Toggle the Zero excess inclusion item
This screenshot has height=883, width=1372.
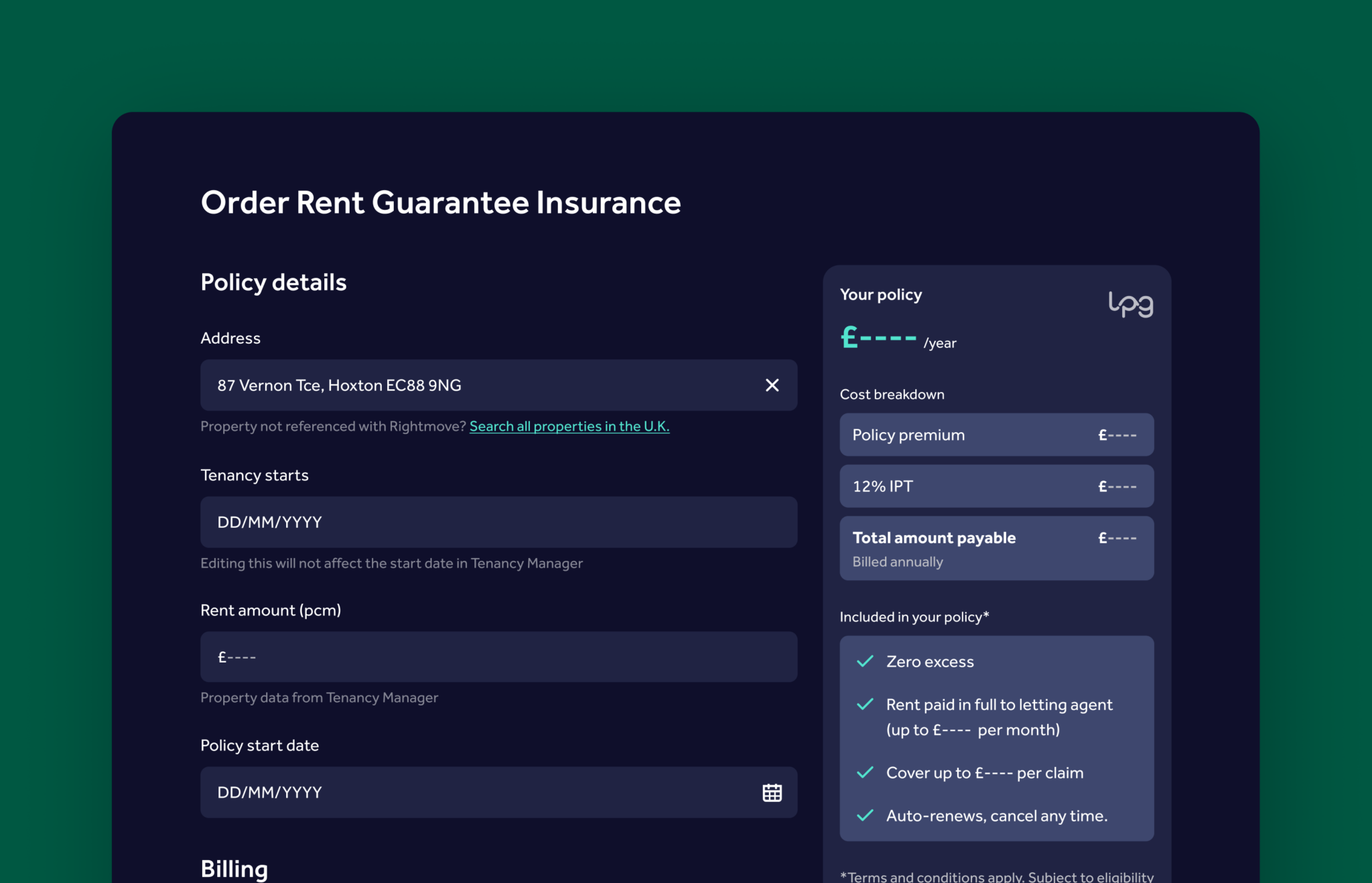930,661
